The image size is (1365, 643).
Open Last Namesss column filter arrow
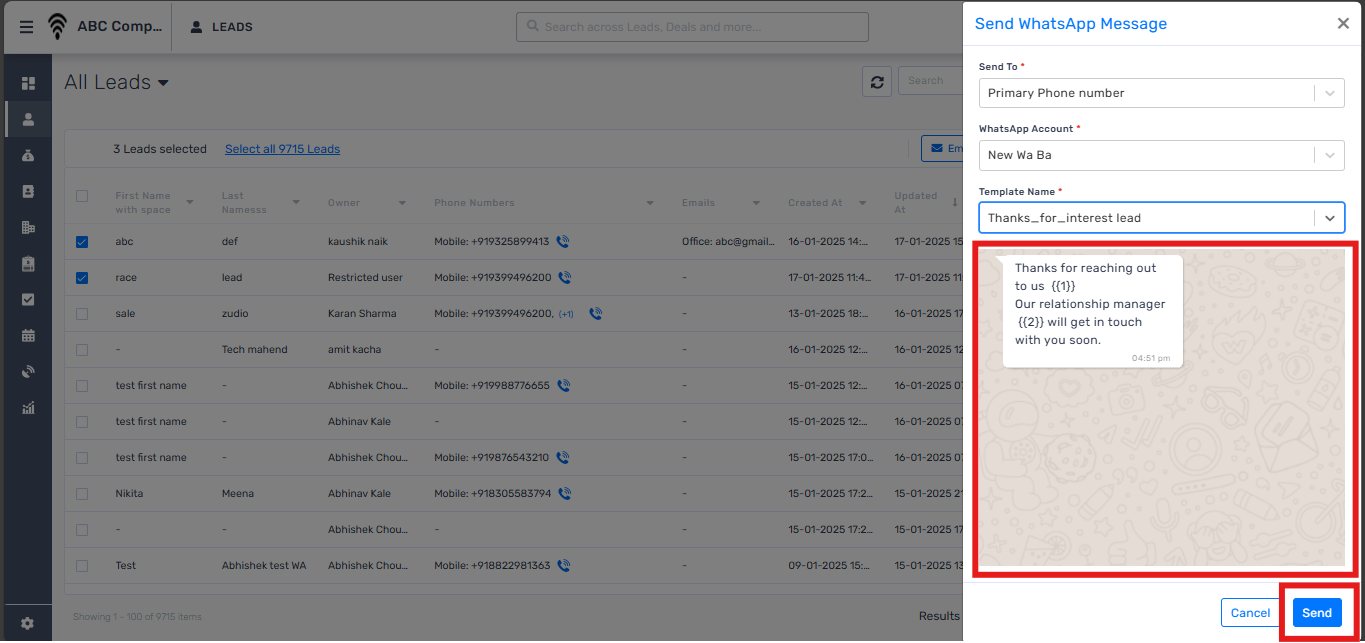[x=296, y=203]
